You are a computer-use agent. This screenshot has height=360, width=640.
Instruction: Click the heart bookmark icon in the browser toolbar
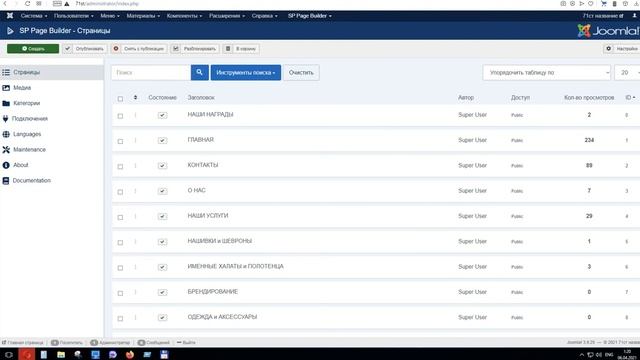(591, 4)
